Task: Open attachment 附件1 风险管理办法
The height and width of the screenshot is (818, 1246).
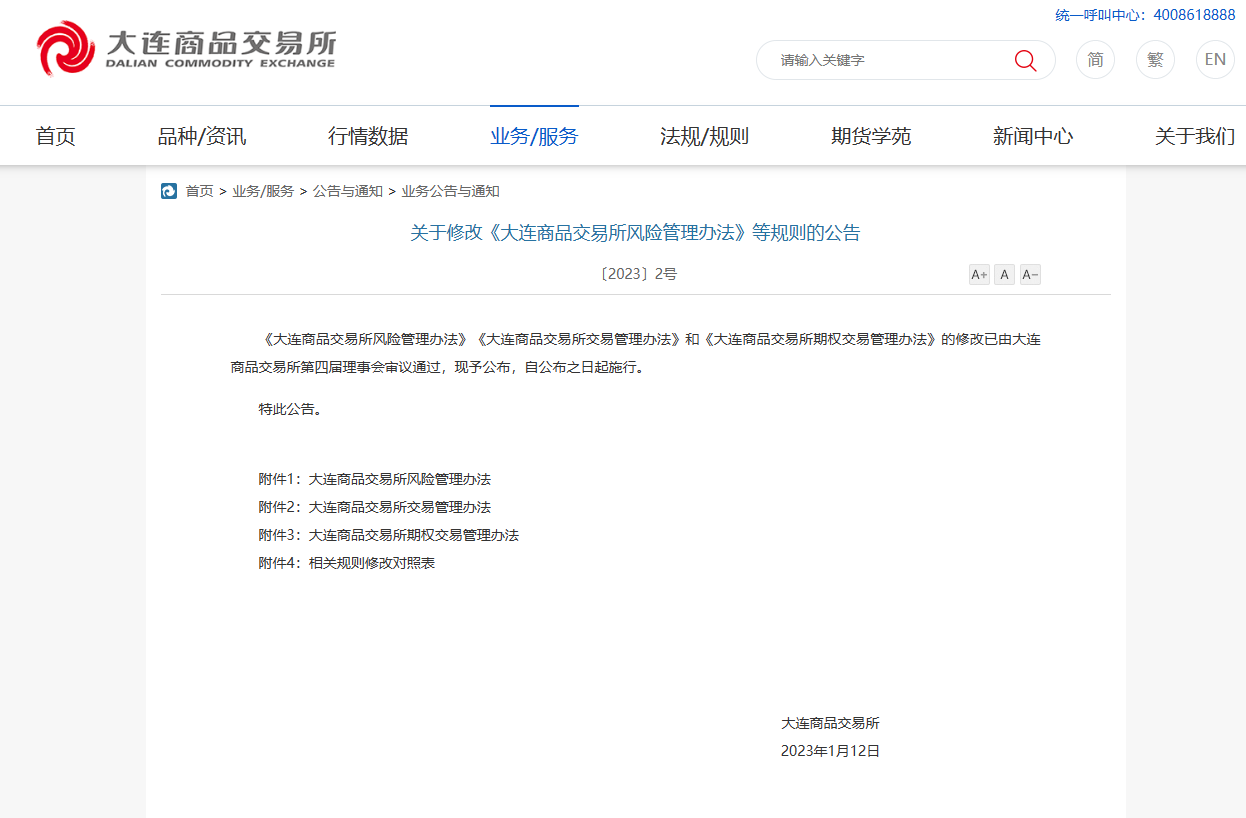Action: pyautogui.click(x=399, y=479)
